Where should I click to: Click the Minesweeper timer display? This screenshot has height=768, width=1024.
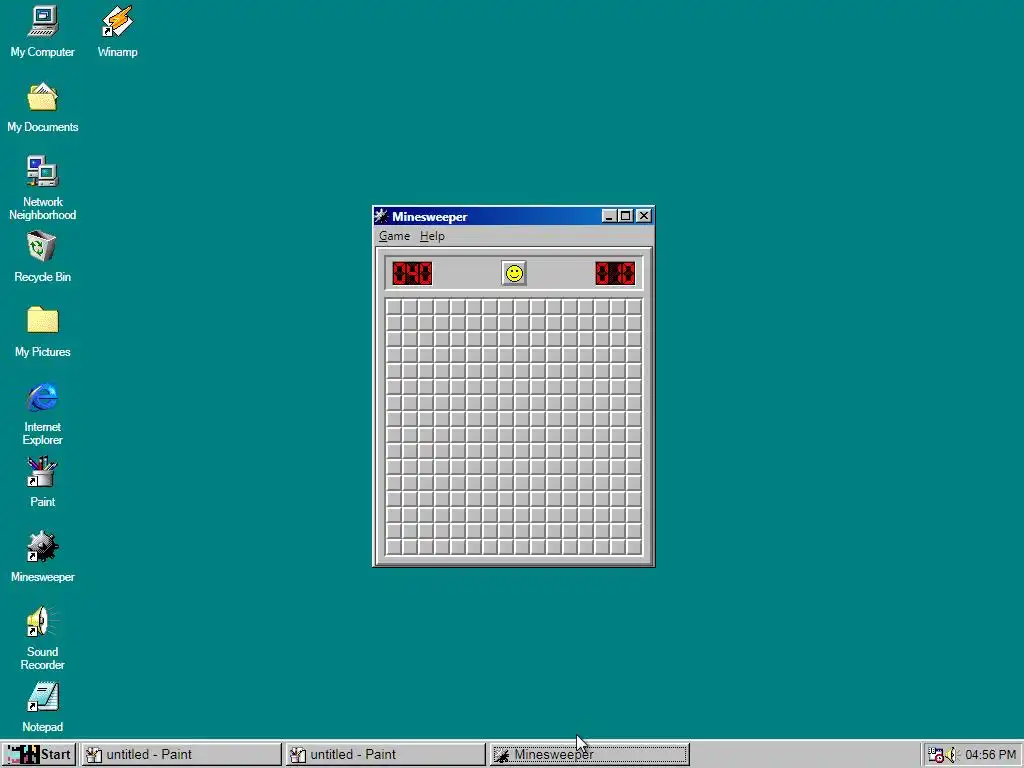click(615, 273)
